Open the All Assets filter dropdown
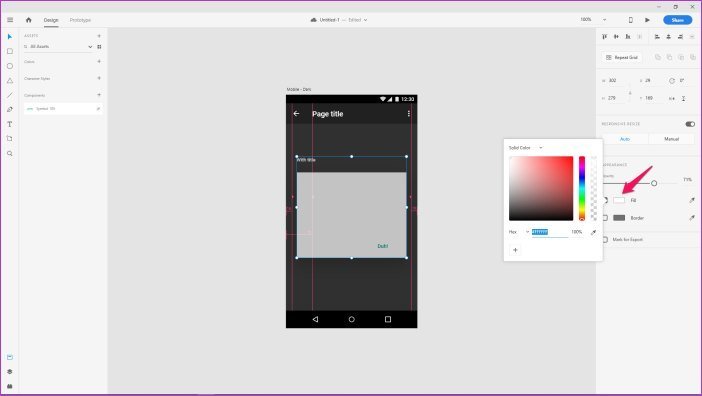702x396 pixels. pos(90,47)
